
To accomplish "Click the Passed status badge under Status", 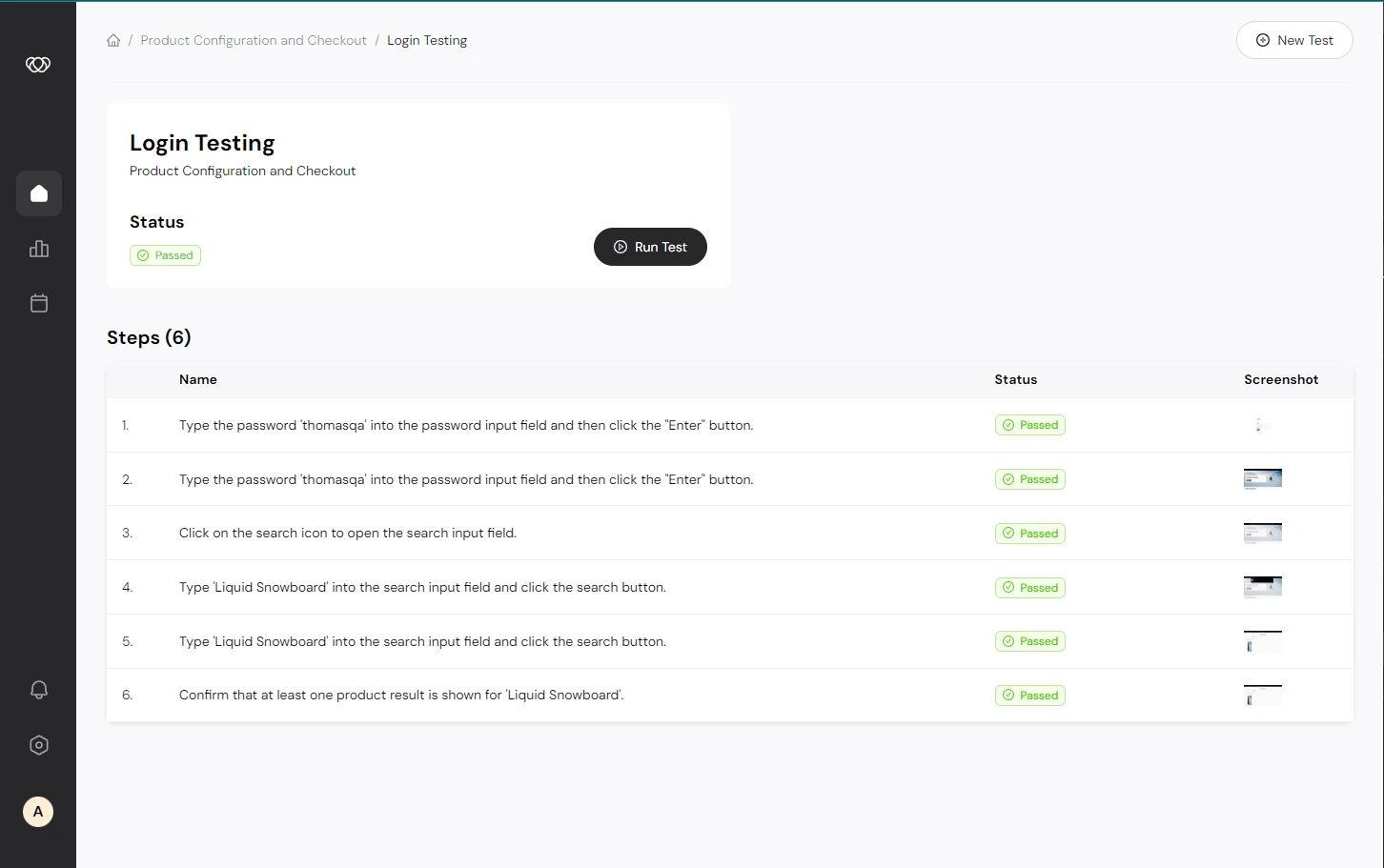I will coord(165,255).
